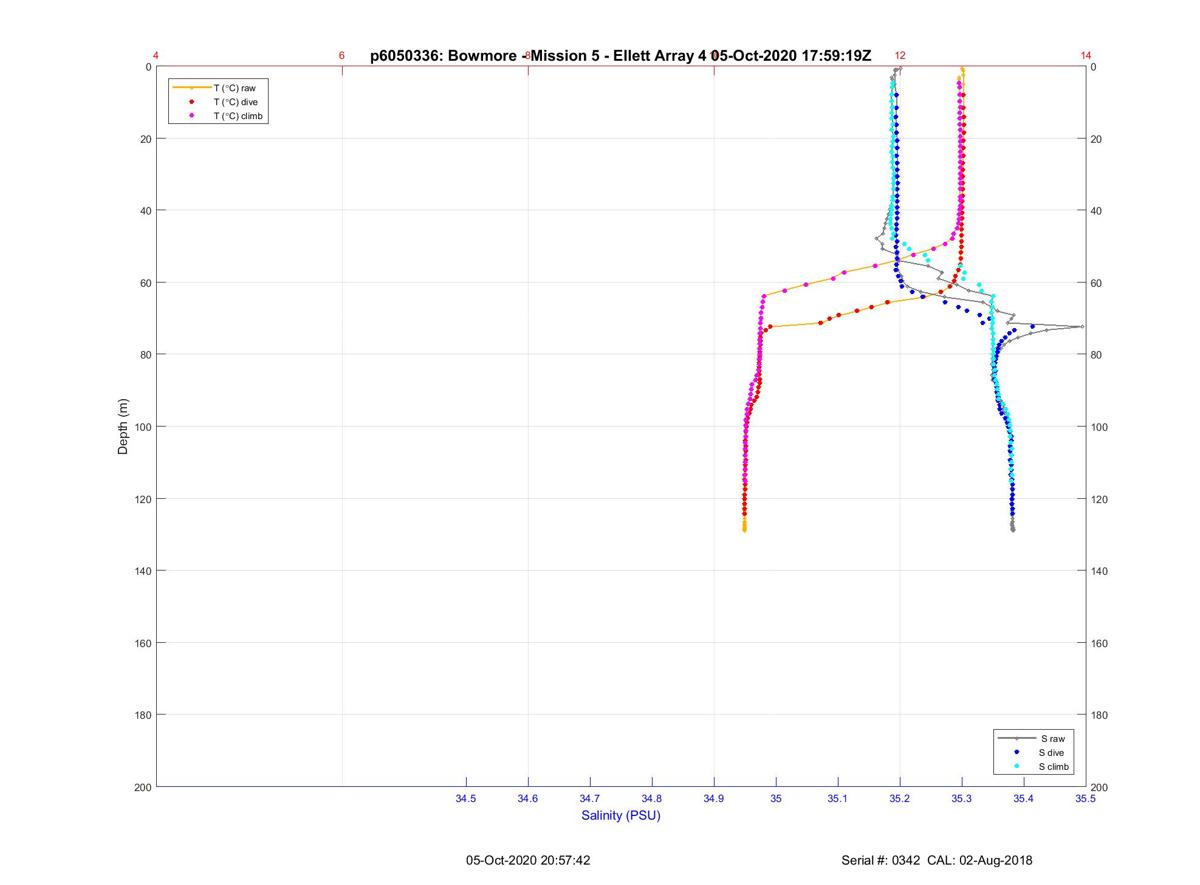Click the red 14 temperature tick at top

click(1086, 56)
